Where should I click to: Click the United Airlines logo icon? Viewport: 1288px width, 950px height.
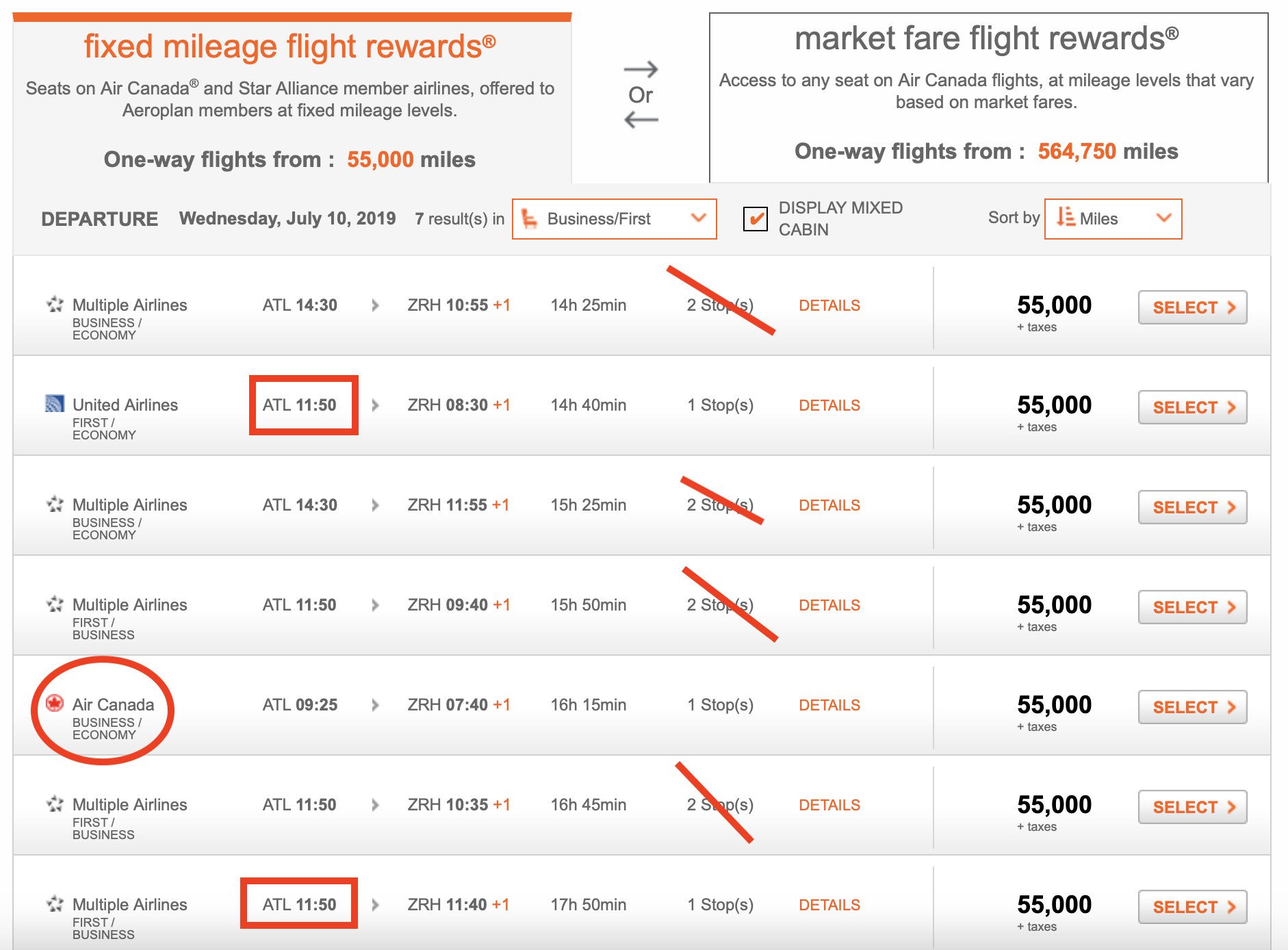coord(55,404)
